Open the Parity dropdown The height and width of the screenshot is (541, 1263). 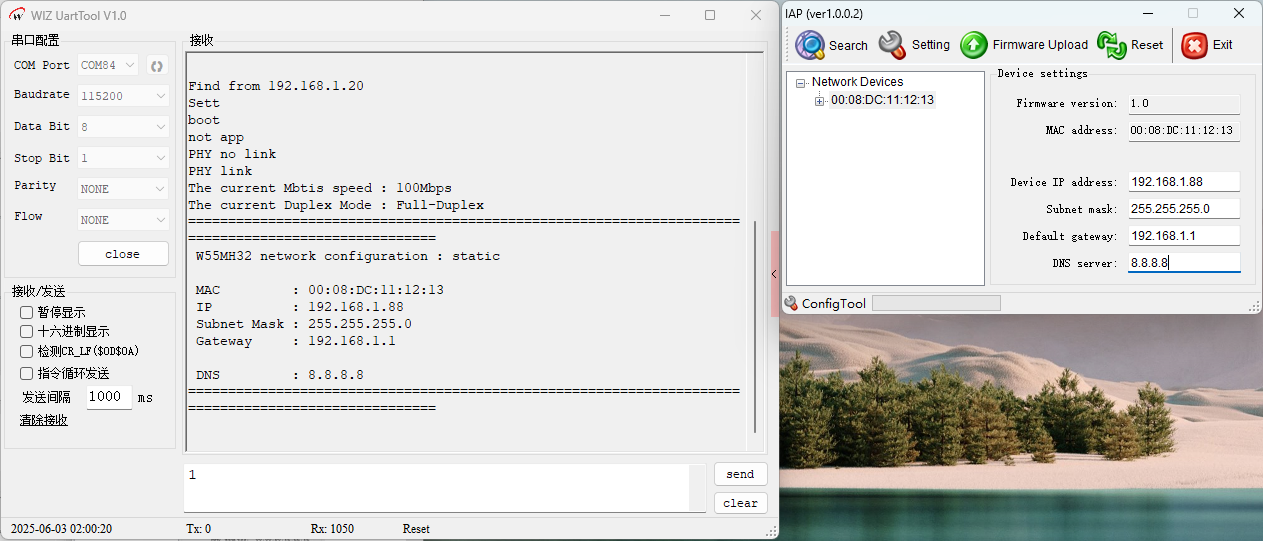click(123, 189)
